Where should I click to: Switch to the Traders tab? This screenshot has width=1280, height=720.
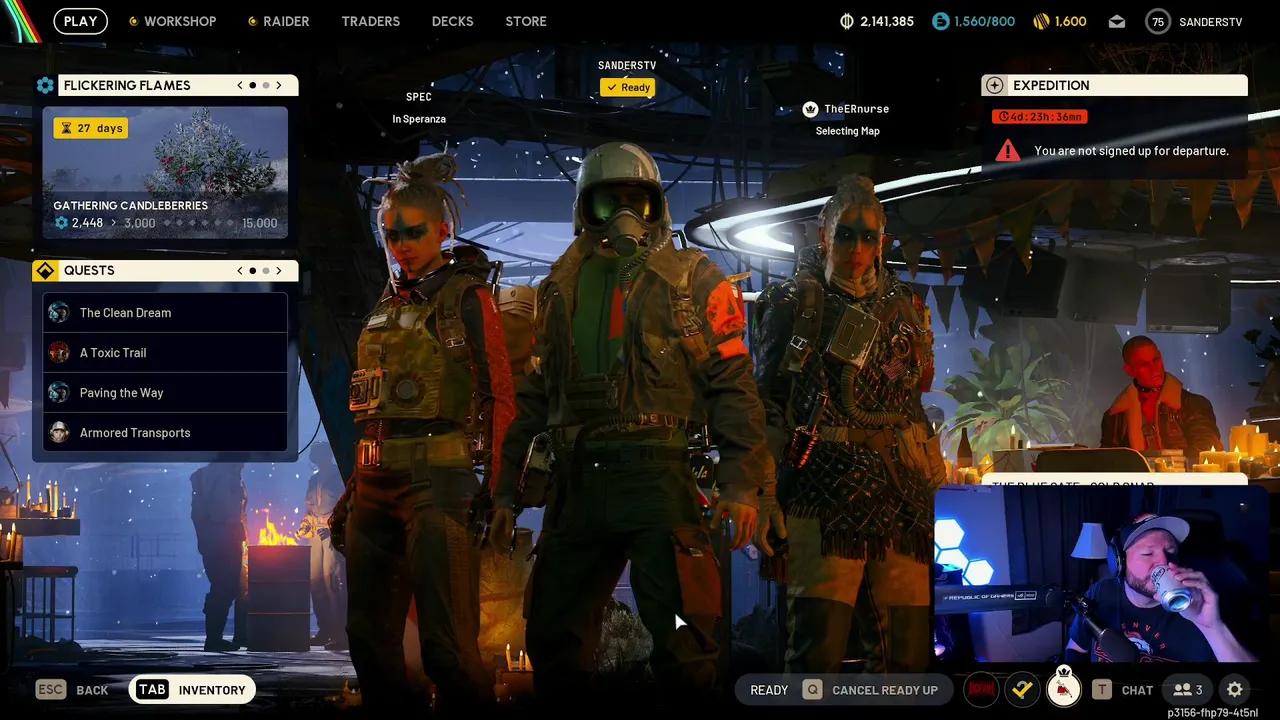point(370,21)
